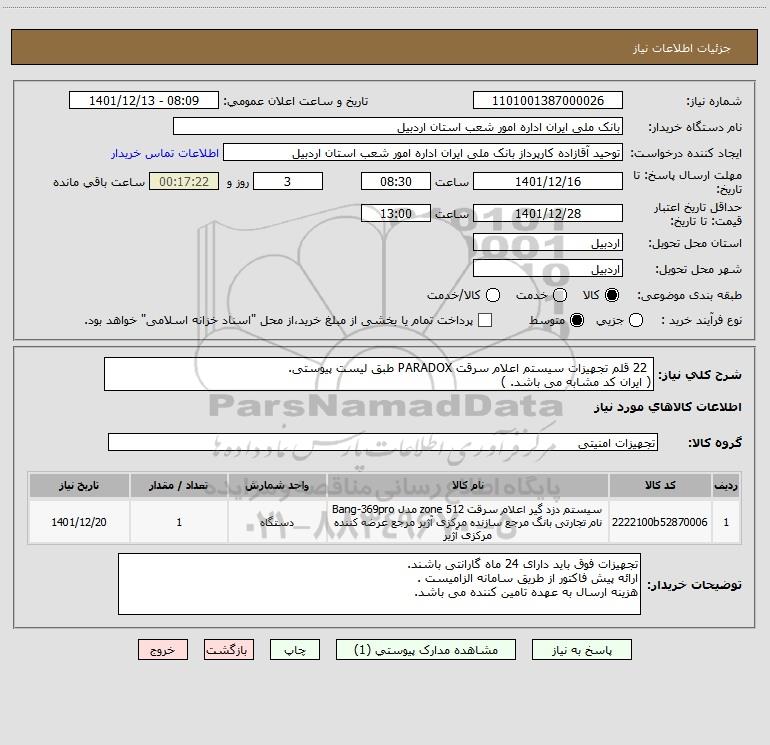Screen dimensions: 770x745
Task: Click the واحد شمارش column header
Action: (277, 485)
